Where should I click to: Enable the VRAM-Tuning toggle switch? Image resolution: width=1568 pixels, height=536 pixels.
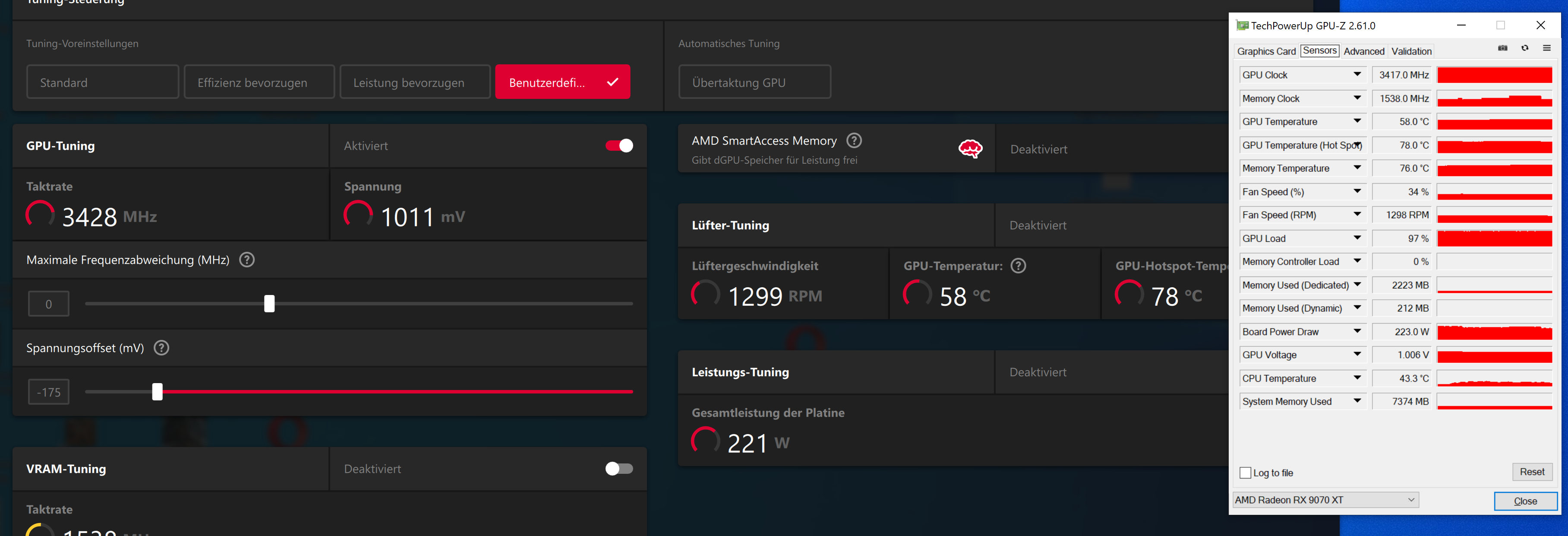pos(619,468)
